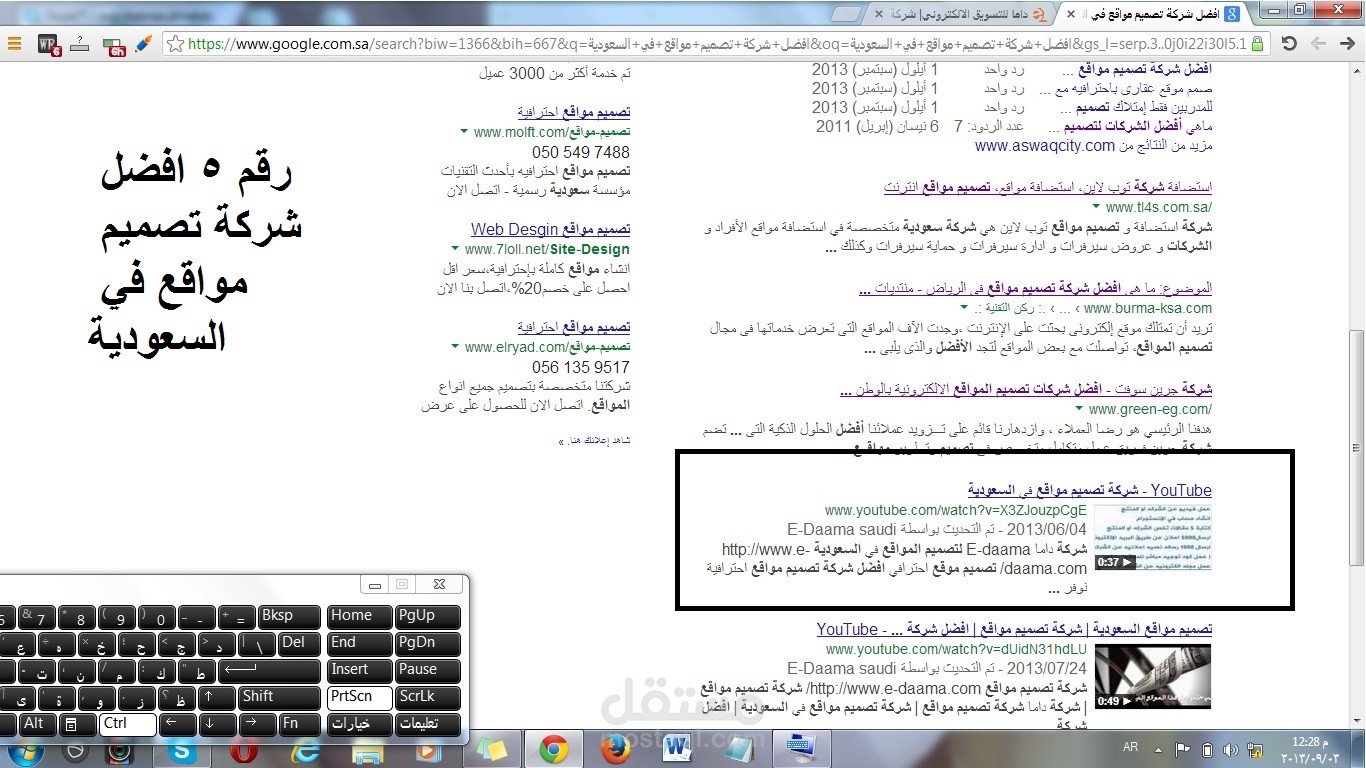
Task: Open the Web Desgin ad link
Action: (551, 230)
